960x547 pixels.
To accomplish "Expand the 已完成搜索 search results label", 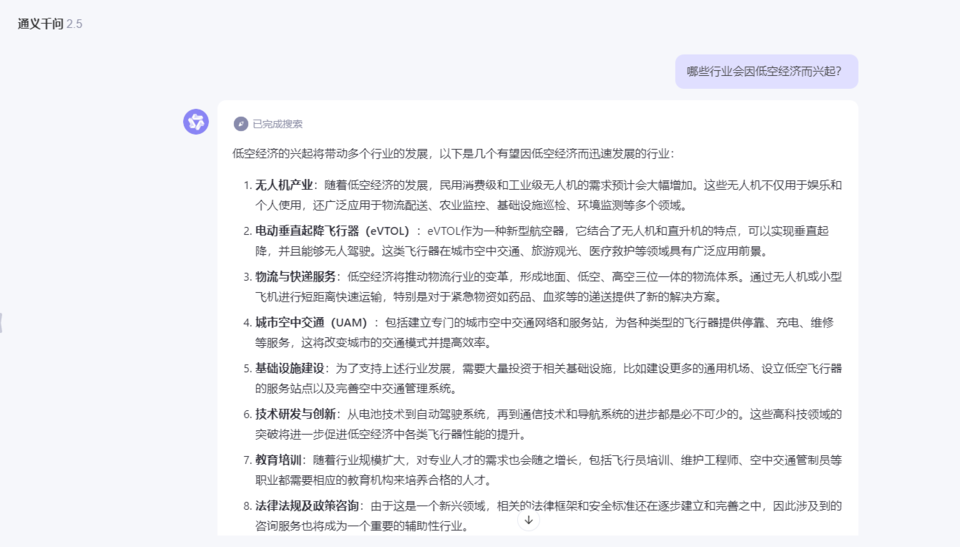I will (x=277, y=124).
